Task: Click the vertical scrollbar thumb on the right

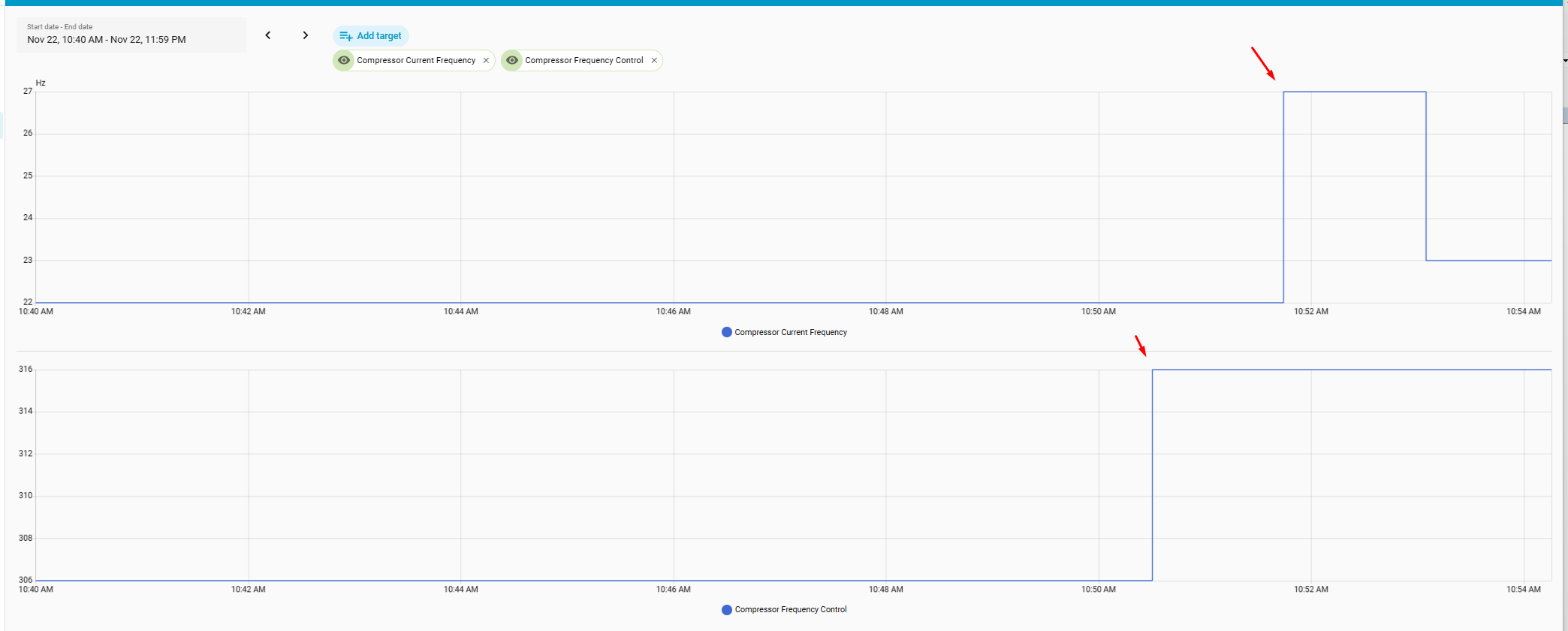Action: tap(1565, 115)
